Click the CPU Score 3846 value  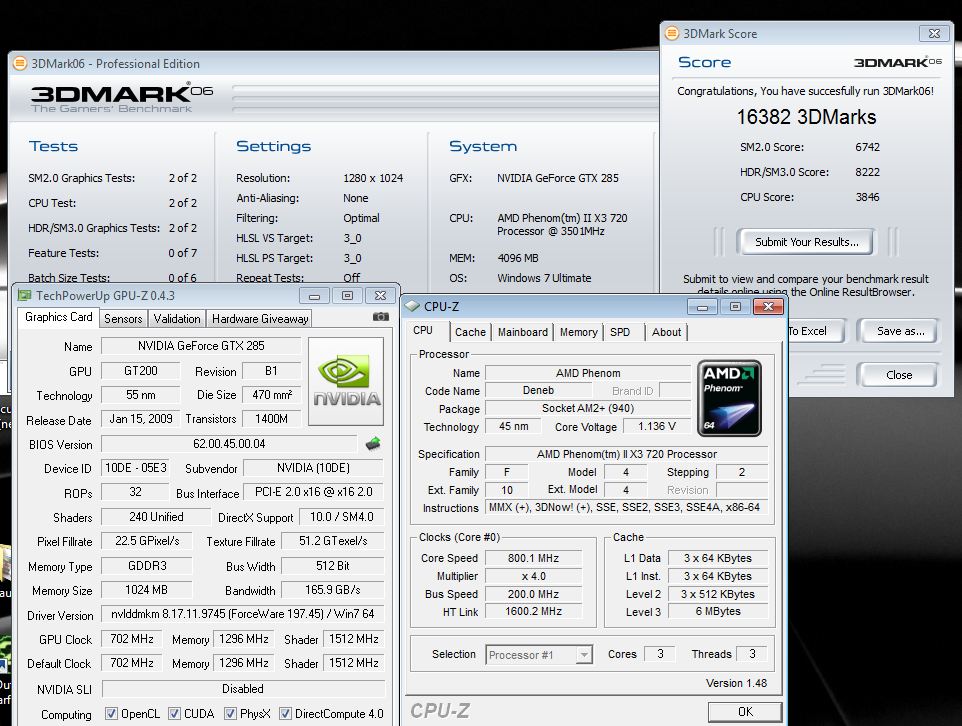867,197
